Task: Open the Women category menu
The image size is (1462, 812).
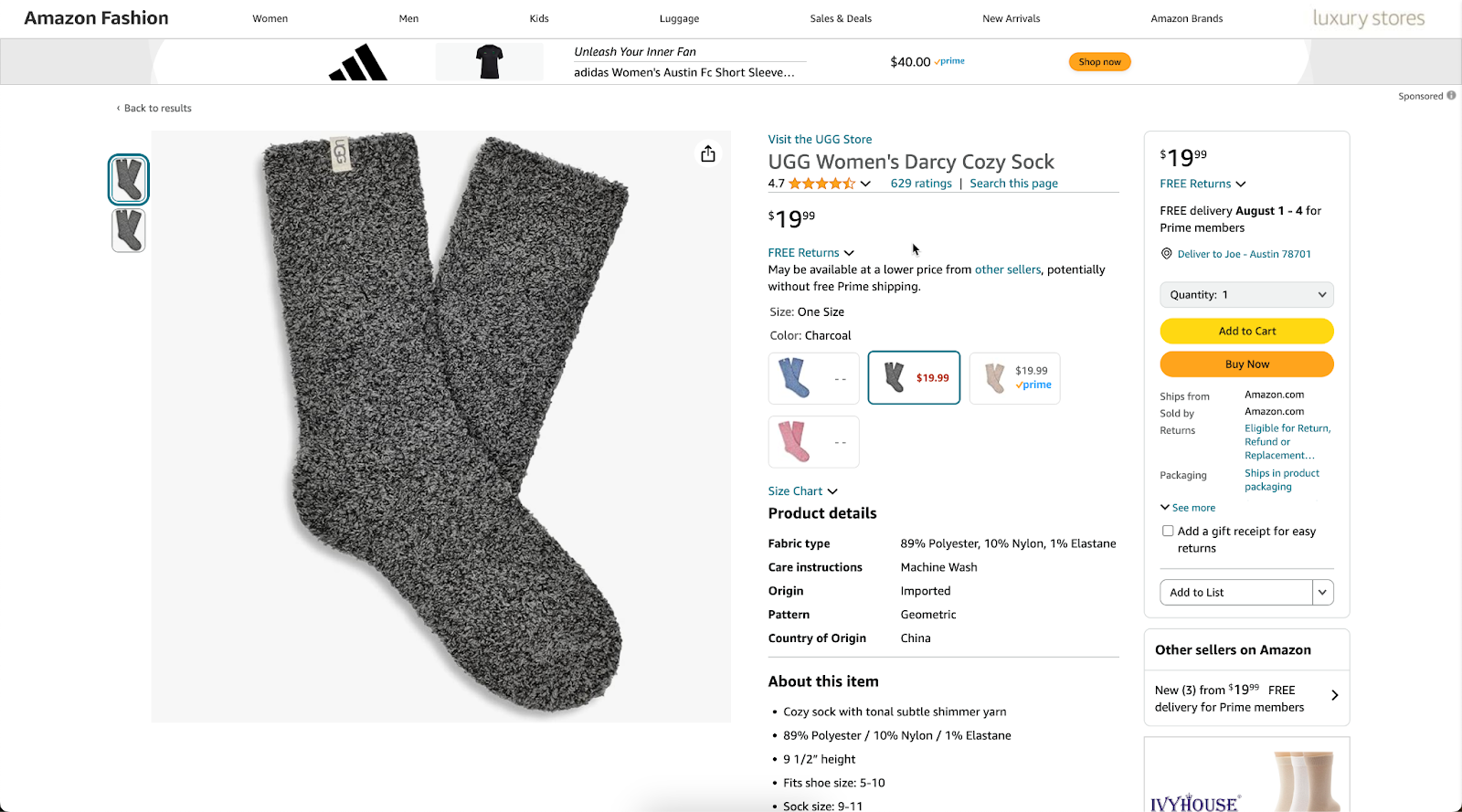Action: [x=270, y=17]
